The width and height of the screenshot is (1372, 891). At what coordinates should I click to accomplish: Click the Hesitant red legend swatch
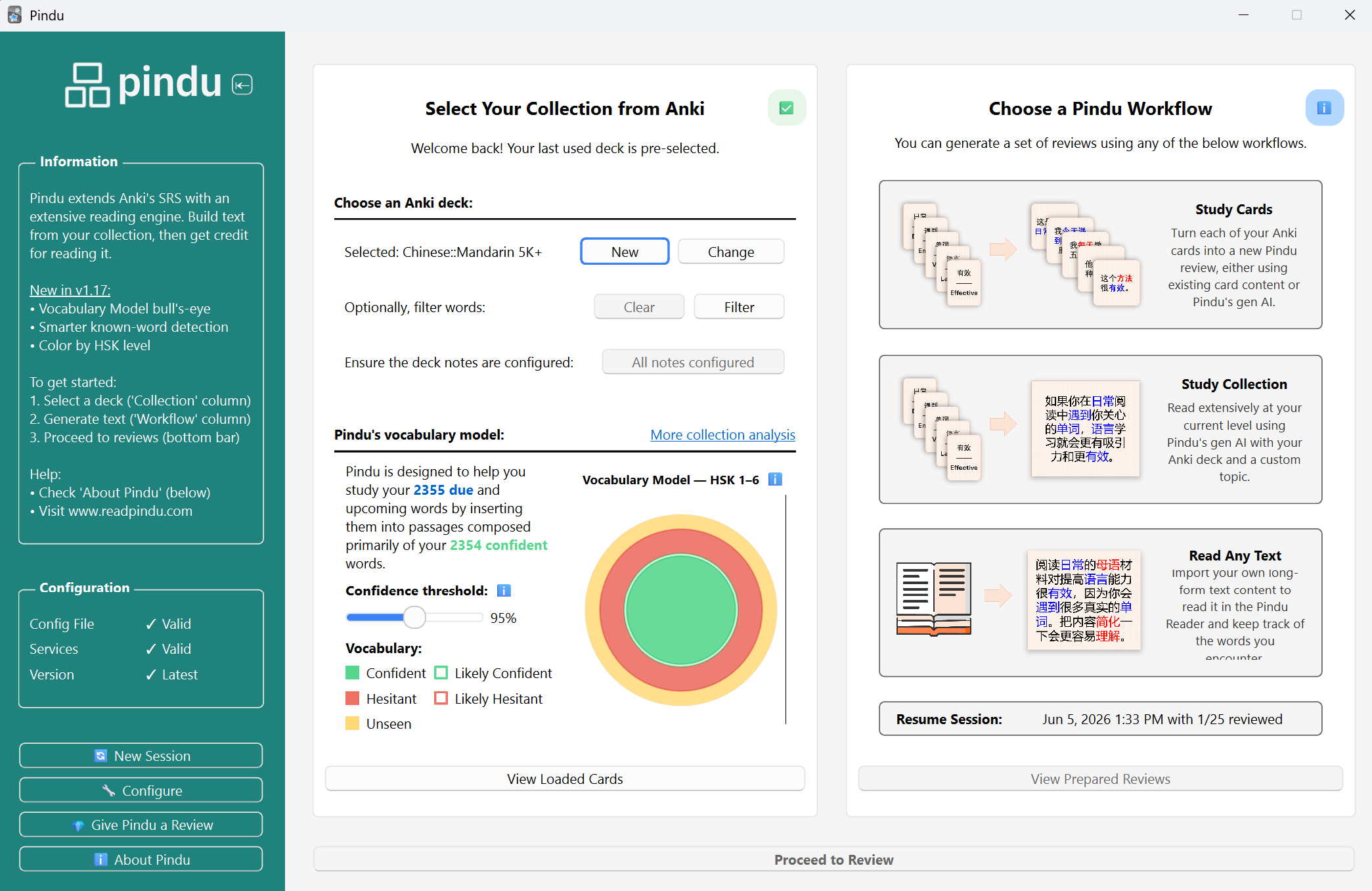352,698
